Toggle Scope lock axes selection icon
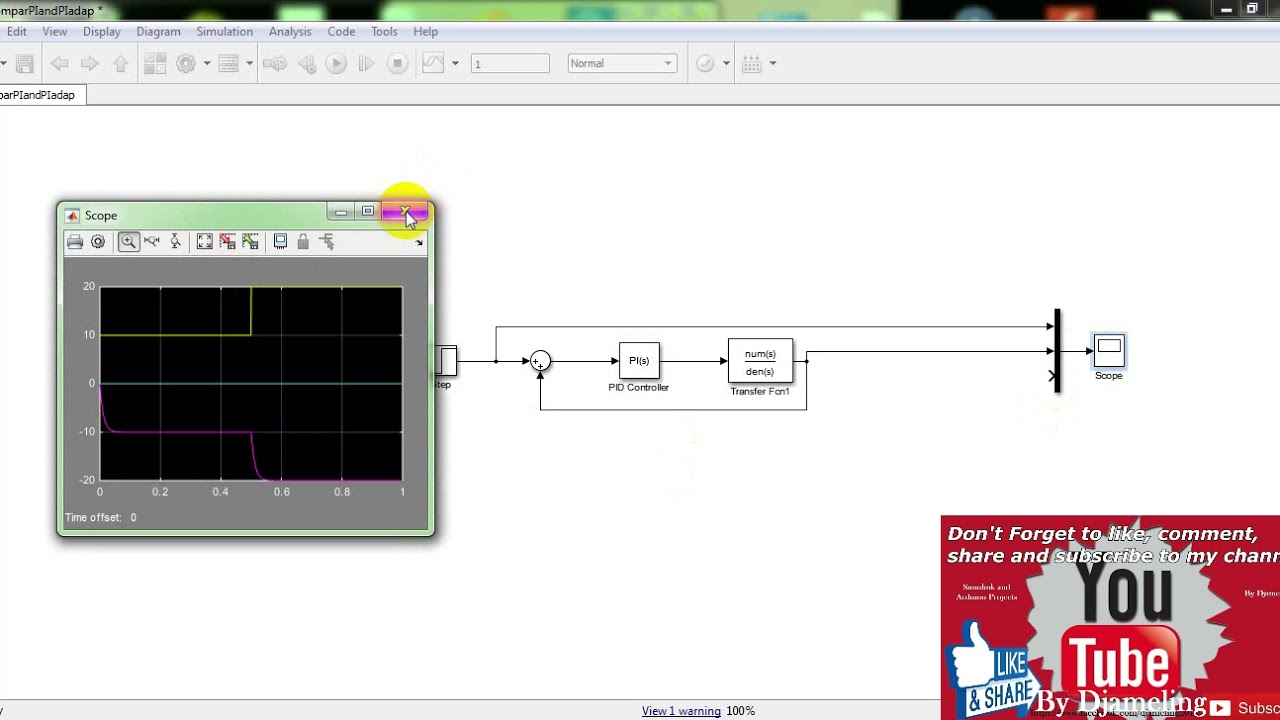The image size is (1280, 720). (303, 241)
